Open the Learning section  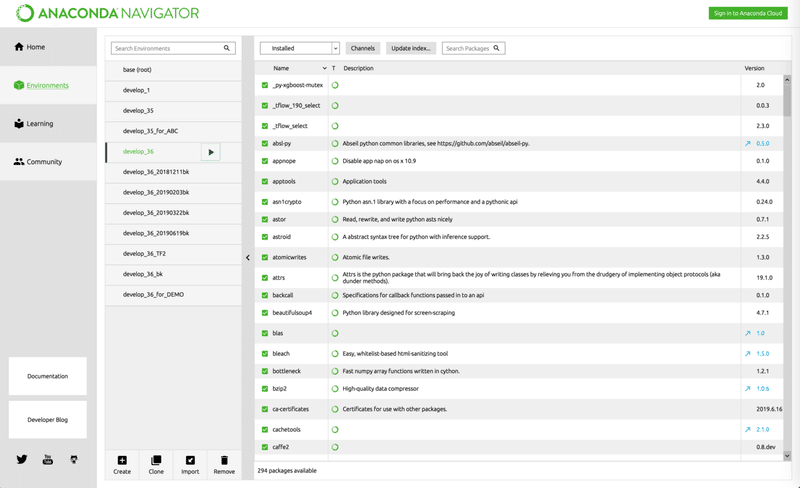coord(48,124)
